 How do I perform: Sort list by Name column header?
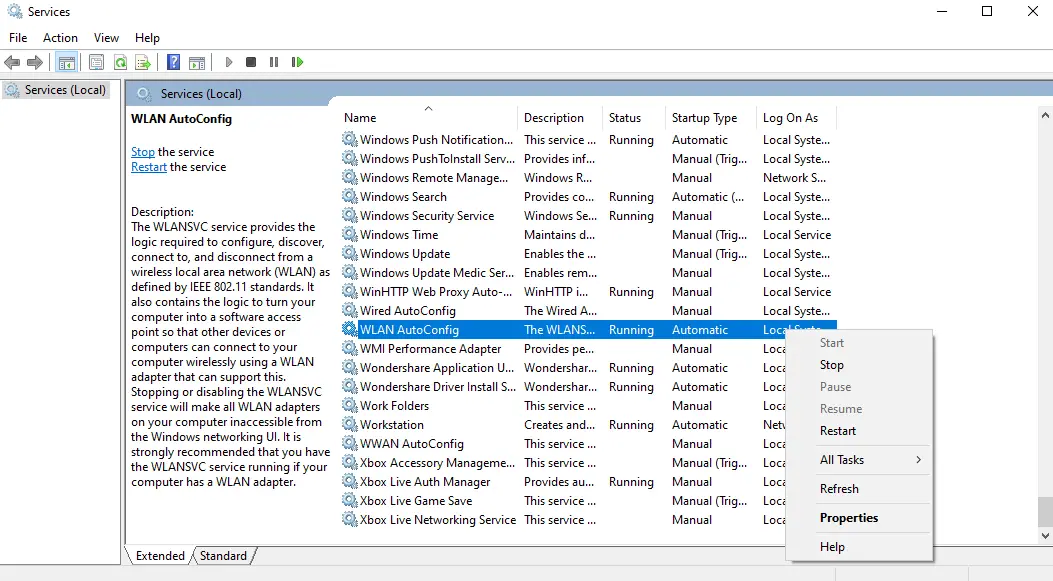coord(428,118)
